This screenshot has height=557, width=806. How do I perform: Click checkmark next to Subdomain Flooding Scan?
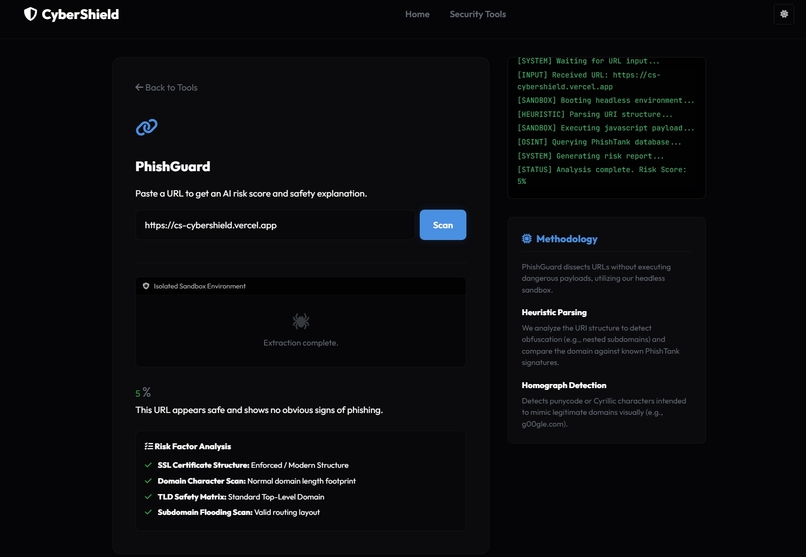(x=148, y=512)
